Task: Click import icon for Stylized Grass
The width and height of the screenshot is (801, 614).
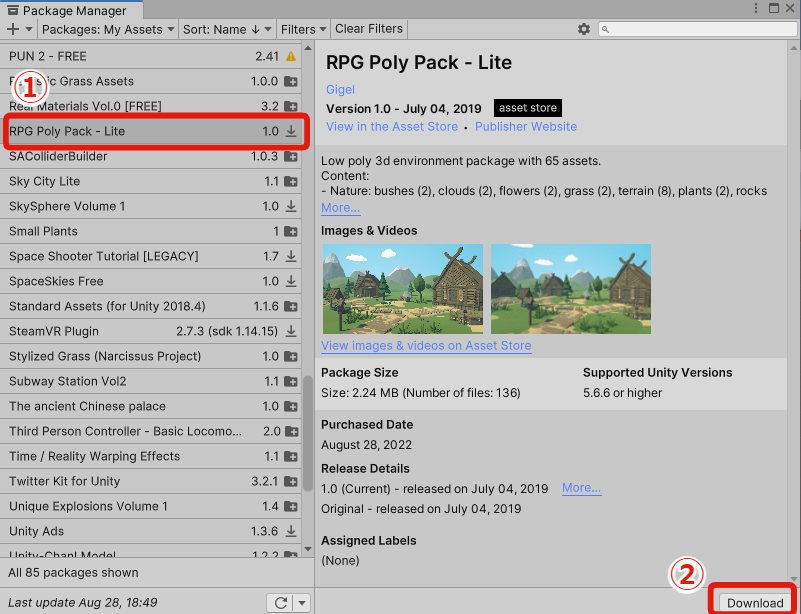Action: point(291,357)
